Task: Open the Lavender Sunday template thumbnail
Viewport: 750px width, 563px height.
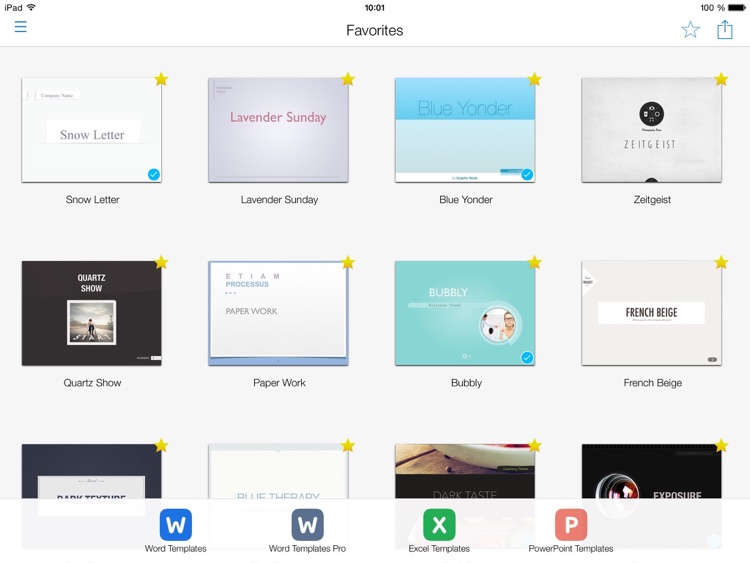Action: click(278, 130)
